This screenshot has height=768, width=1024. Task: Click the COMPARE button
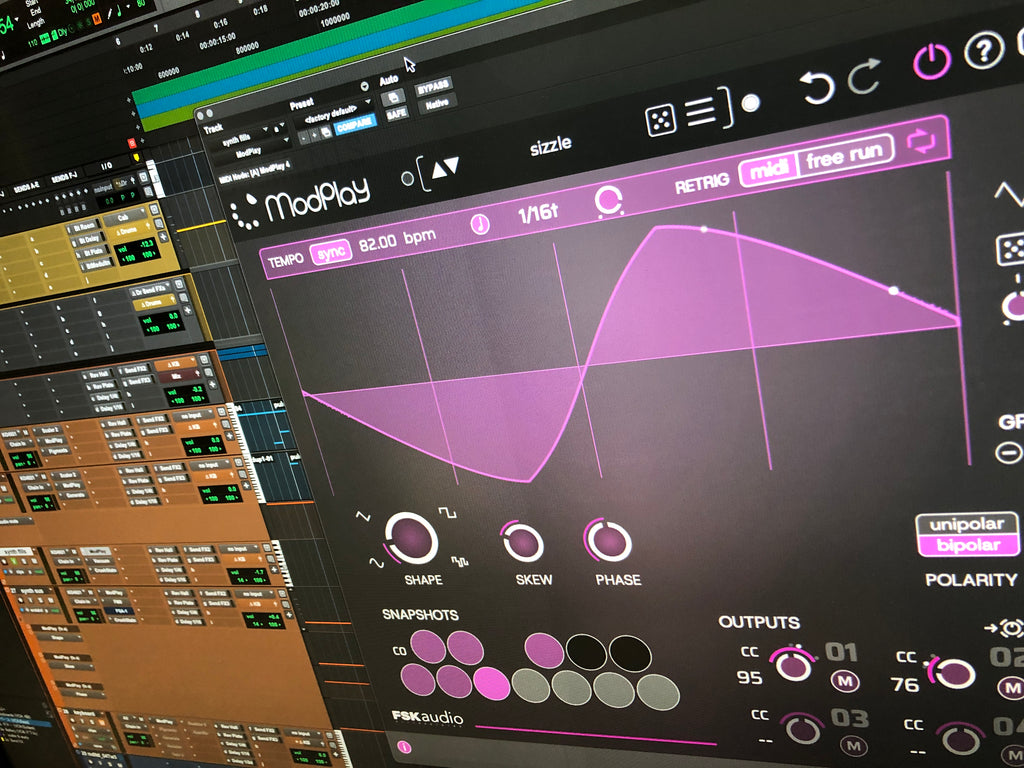(x=353, y=122)
